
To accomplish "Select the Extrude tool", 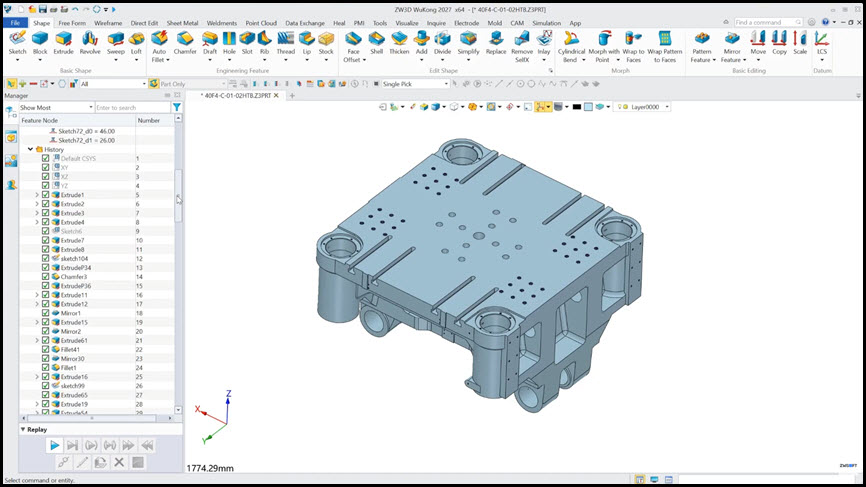I will coord(64,43).
